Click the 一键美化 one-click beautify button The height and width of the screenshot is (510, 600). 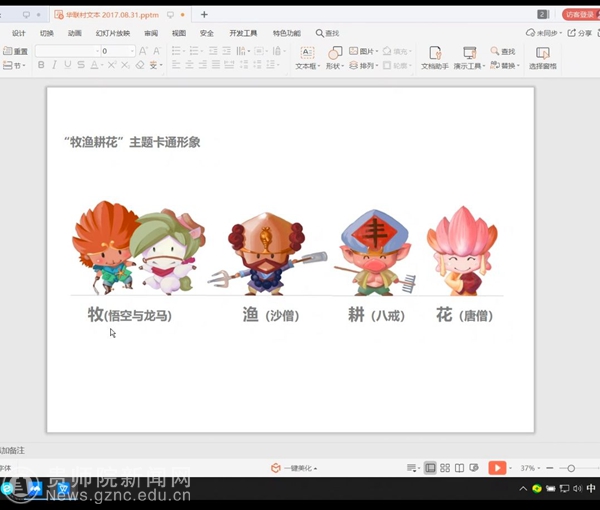click(294, 468)
